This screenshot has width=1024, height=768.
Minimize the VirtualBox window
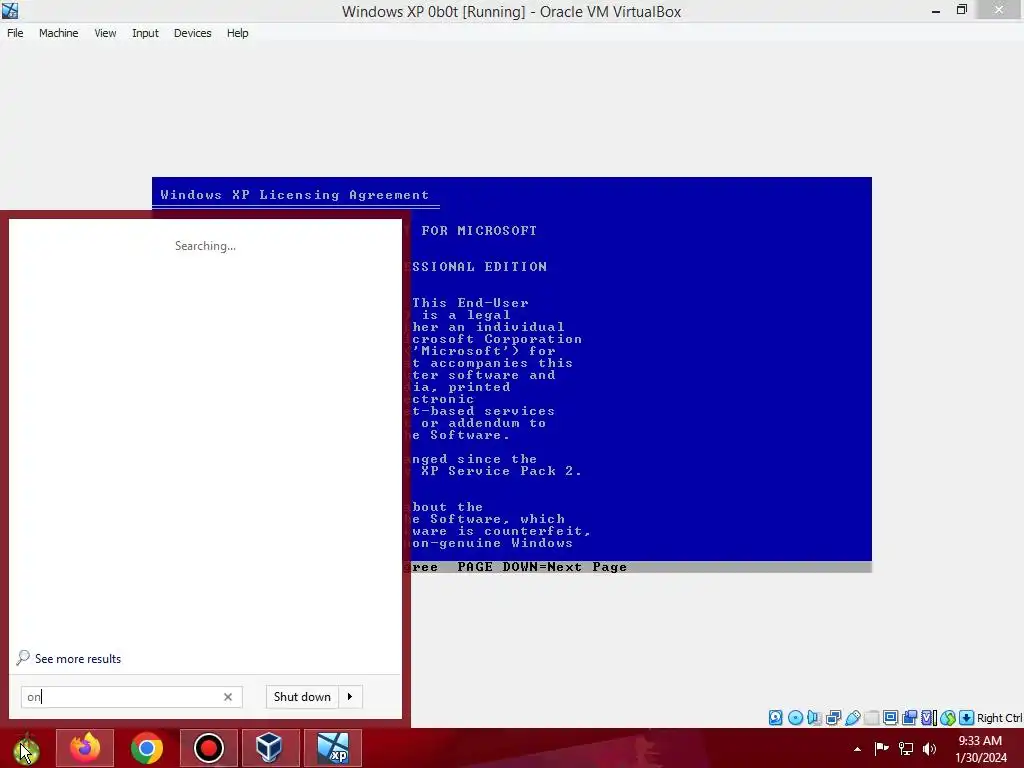pos(936,10)
